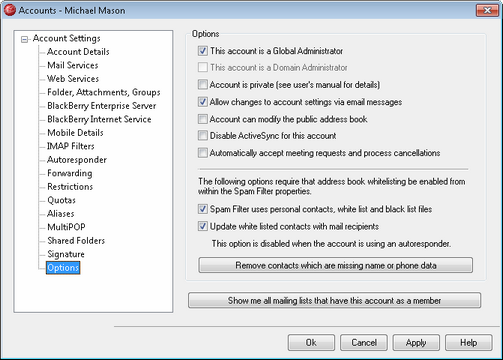
Task: Open Account Details page
Action: click(78, 52)
